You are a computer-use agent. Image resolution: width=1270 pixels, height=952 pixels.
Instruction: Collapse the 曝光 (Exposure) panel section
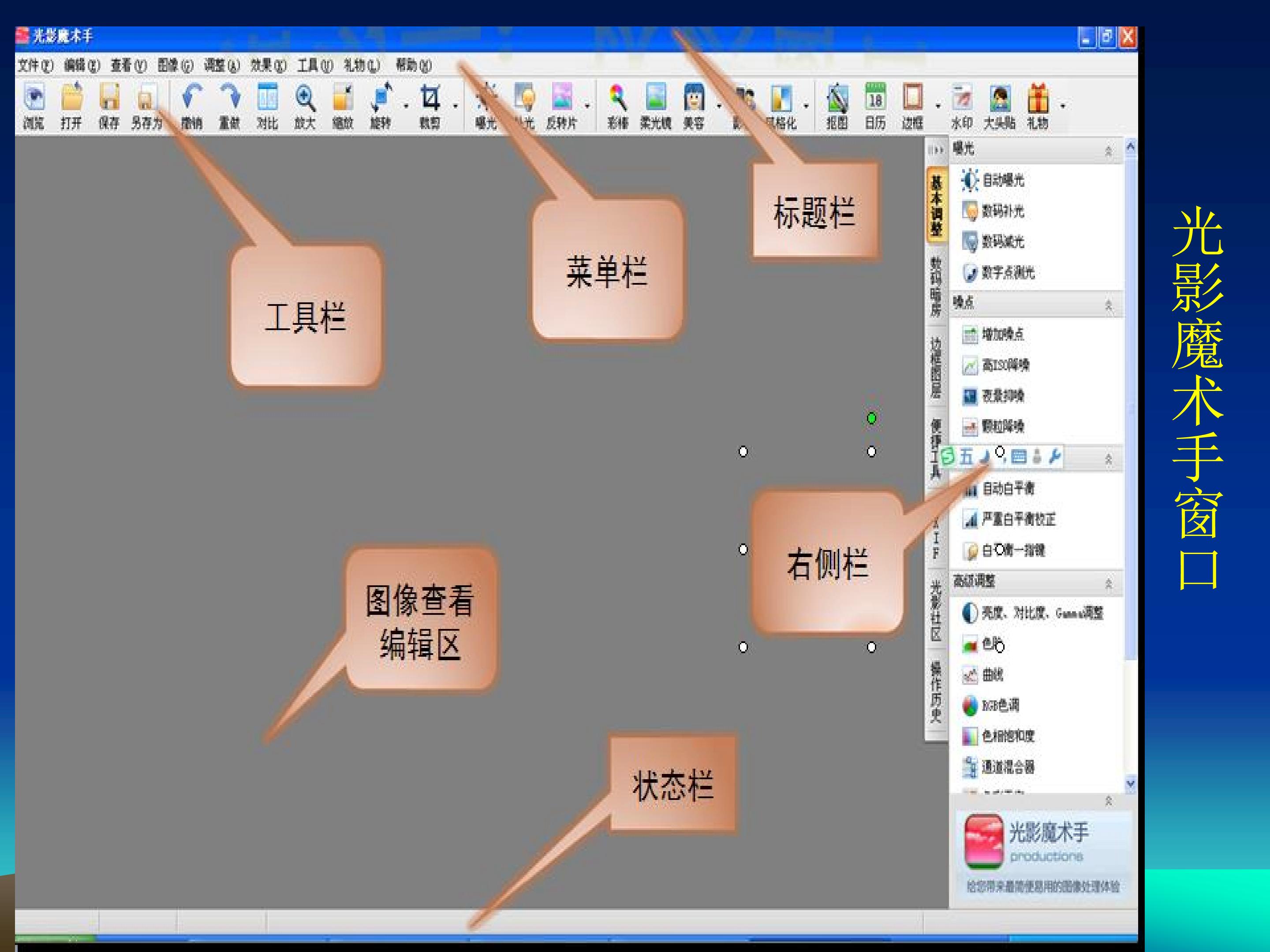tap(1108, 151)
